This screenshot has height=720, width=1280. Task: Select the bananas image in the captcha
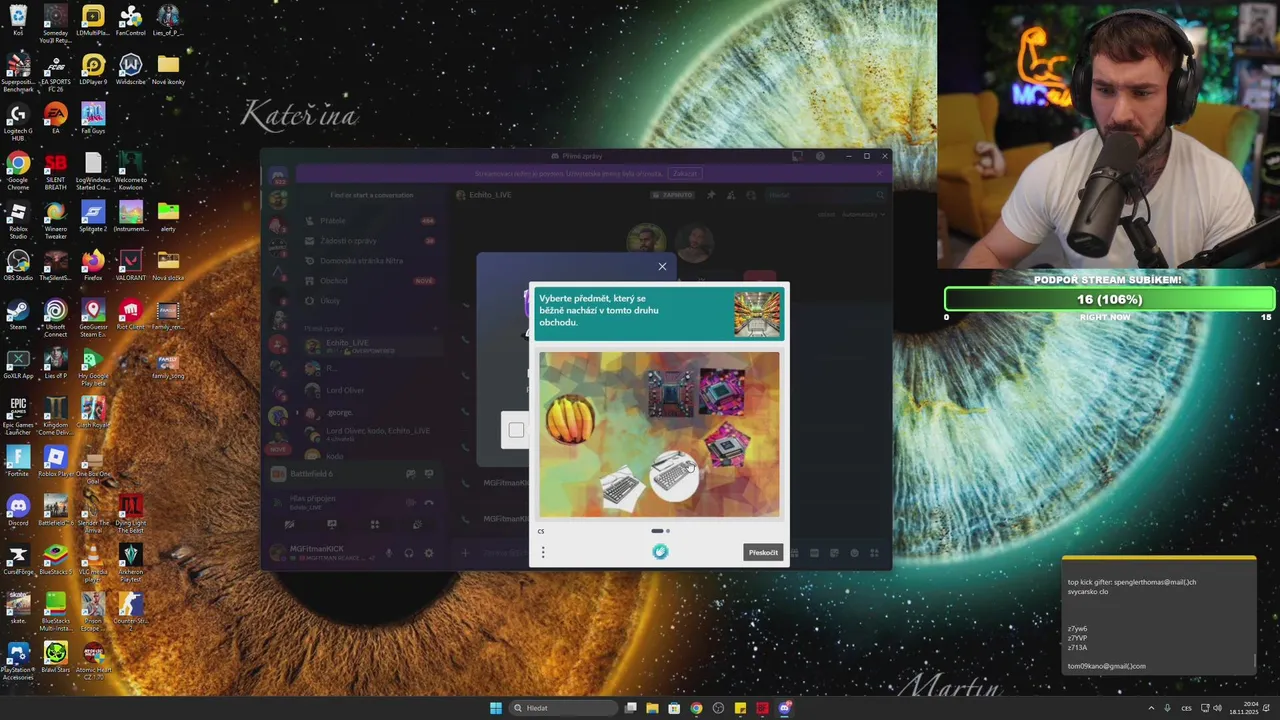570,417
